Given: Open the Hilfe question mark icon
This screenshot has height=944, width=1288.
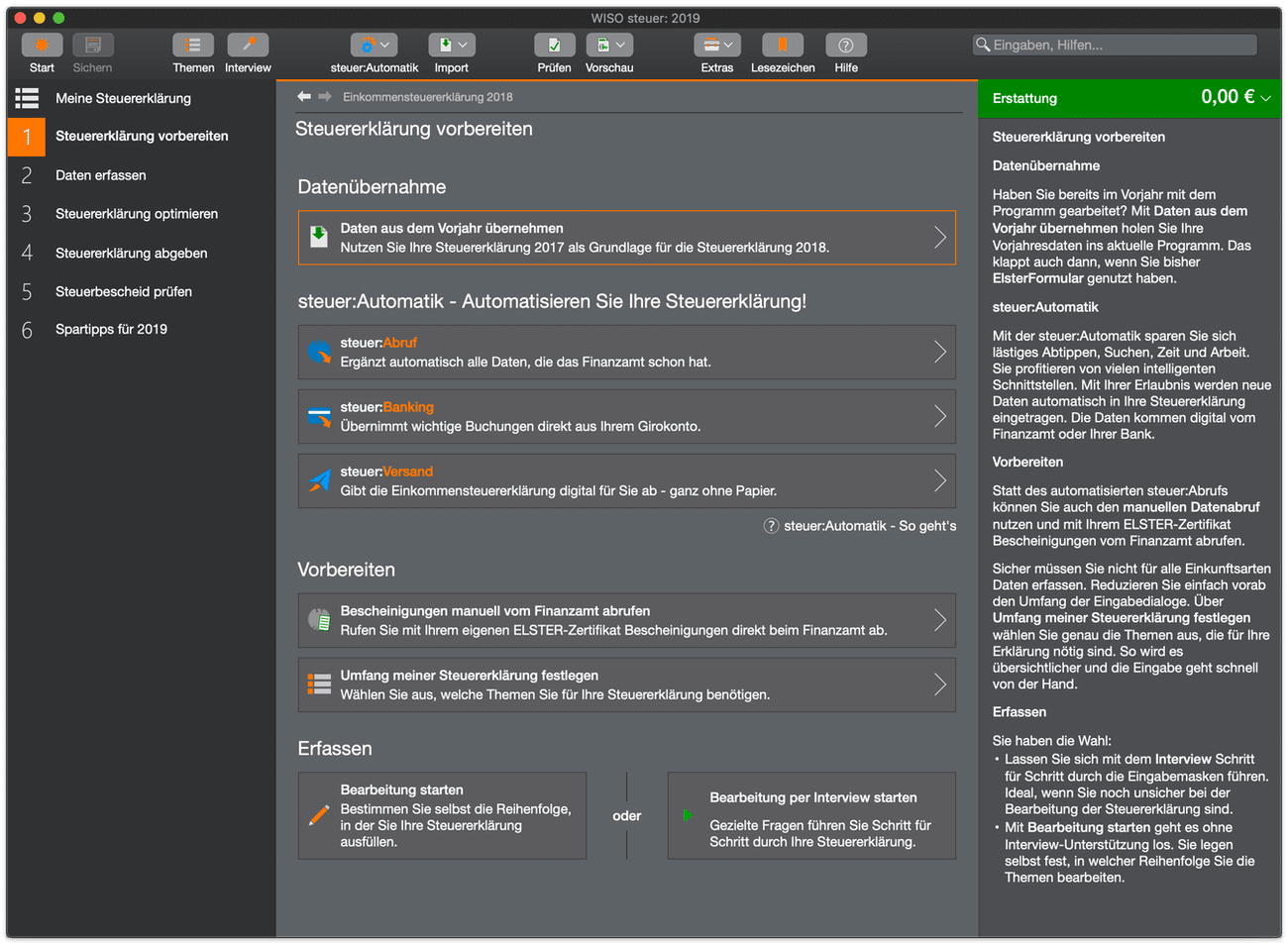Looking at the screenshot, I should (846, 45).
